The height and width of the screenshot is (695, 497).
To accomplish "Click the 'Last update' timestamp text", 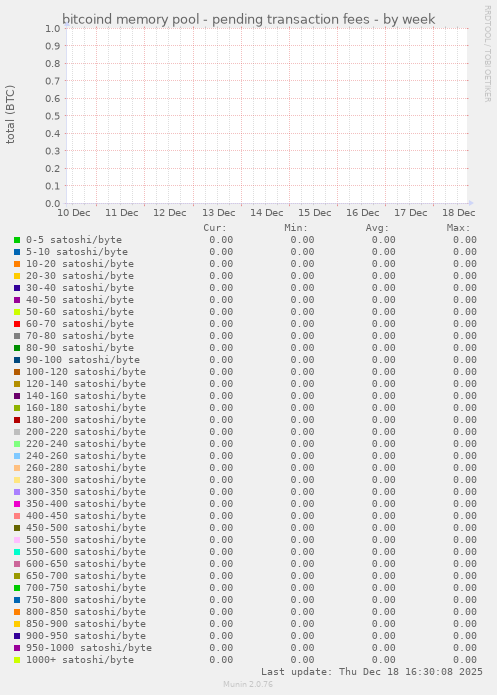I will (x=372, y=672).
